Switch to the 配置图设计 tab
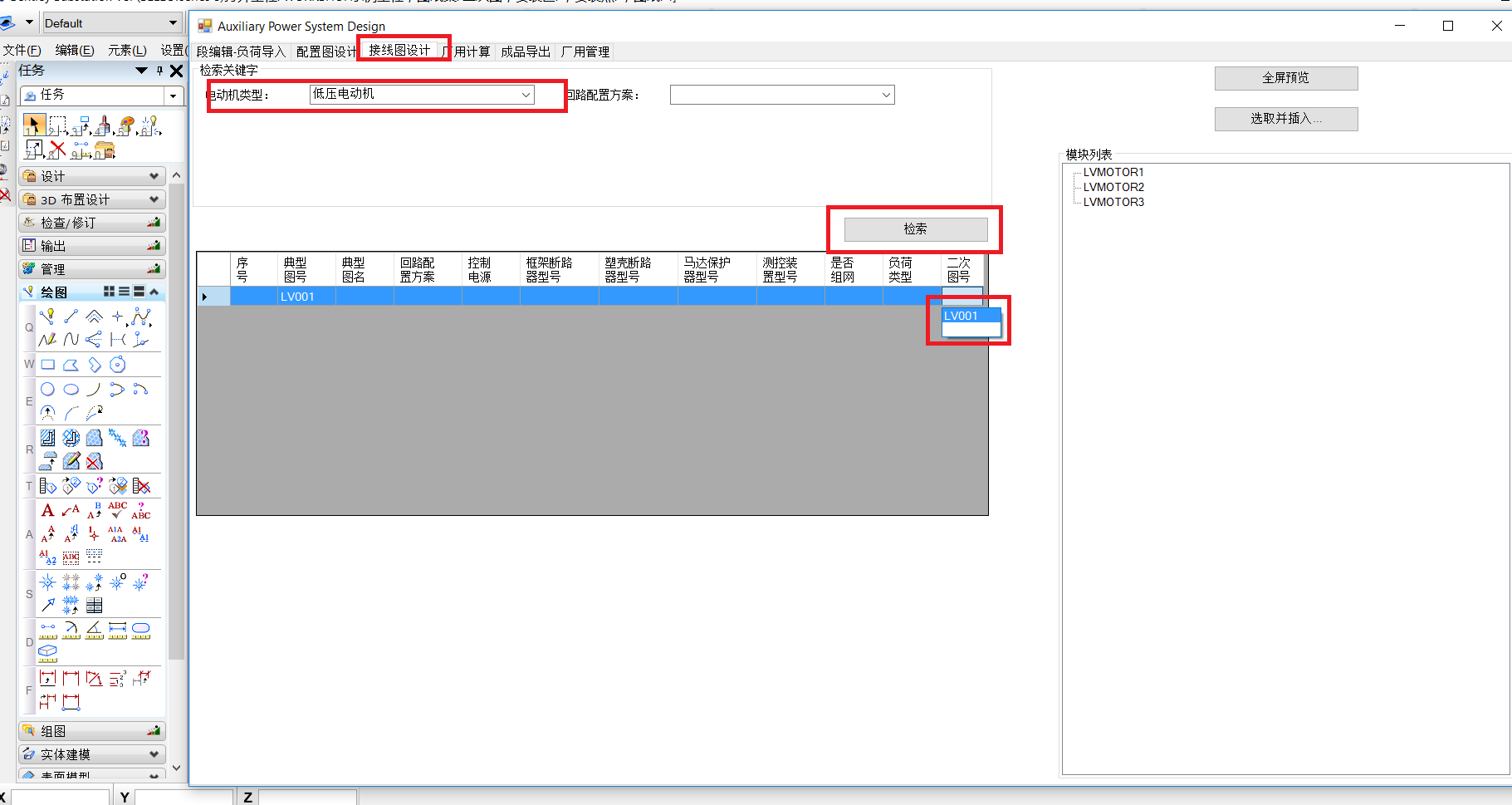 325,52
